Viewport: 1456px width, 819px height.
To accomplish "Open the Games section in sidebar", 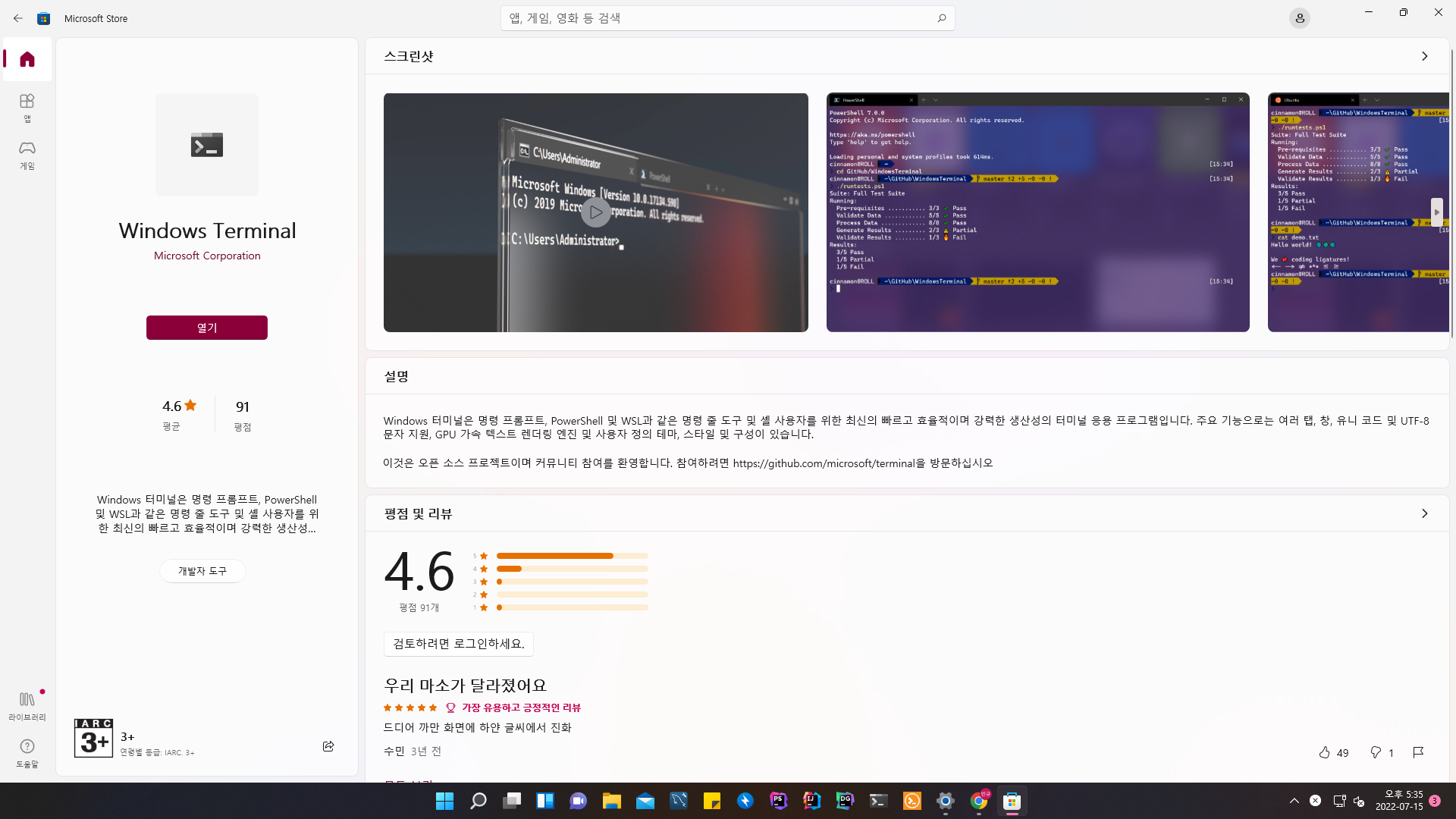I will 27,154.
